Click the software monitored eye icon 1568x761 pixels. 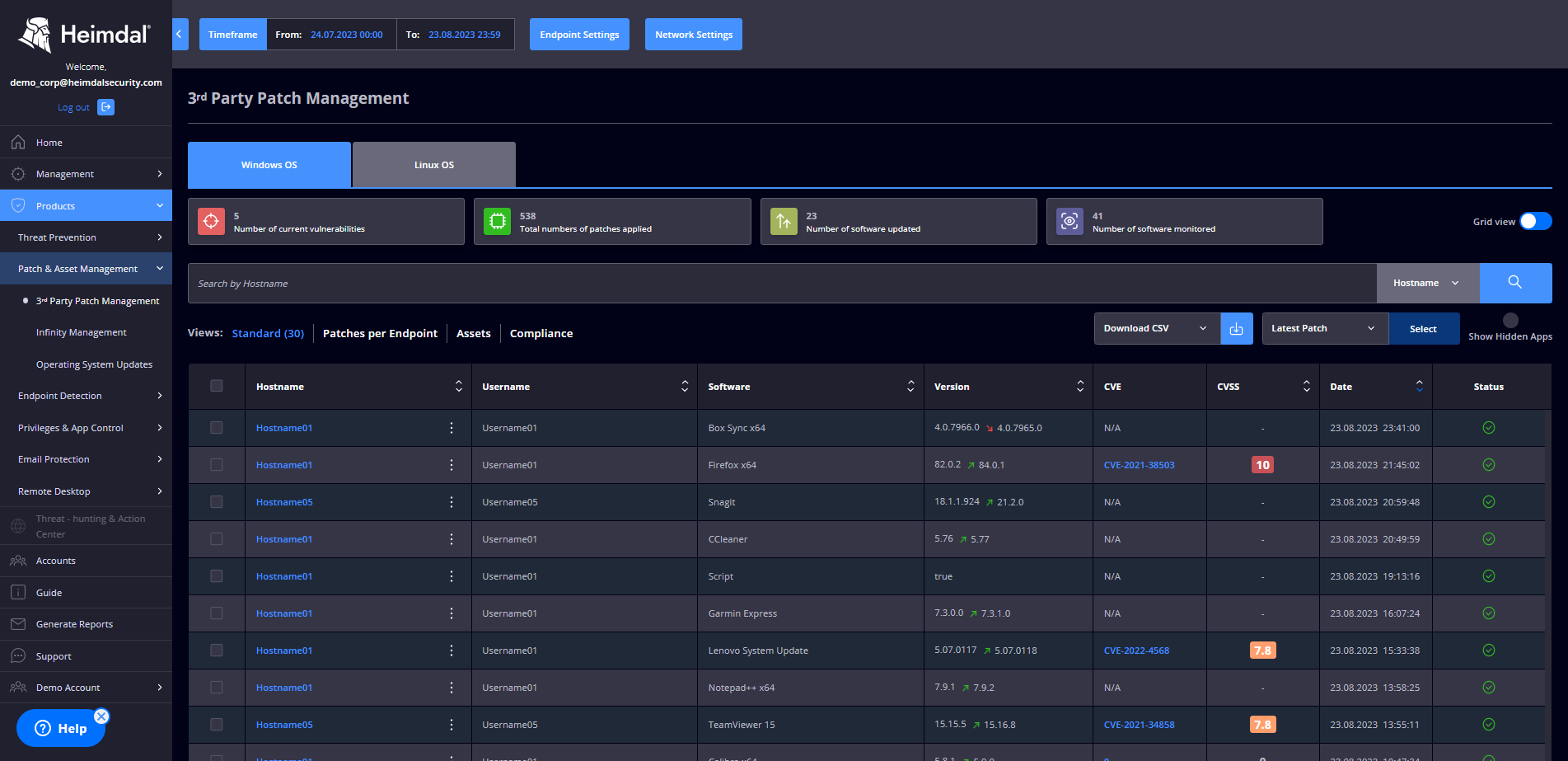(1070, 221)
